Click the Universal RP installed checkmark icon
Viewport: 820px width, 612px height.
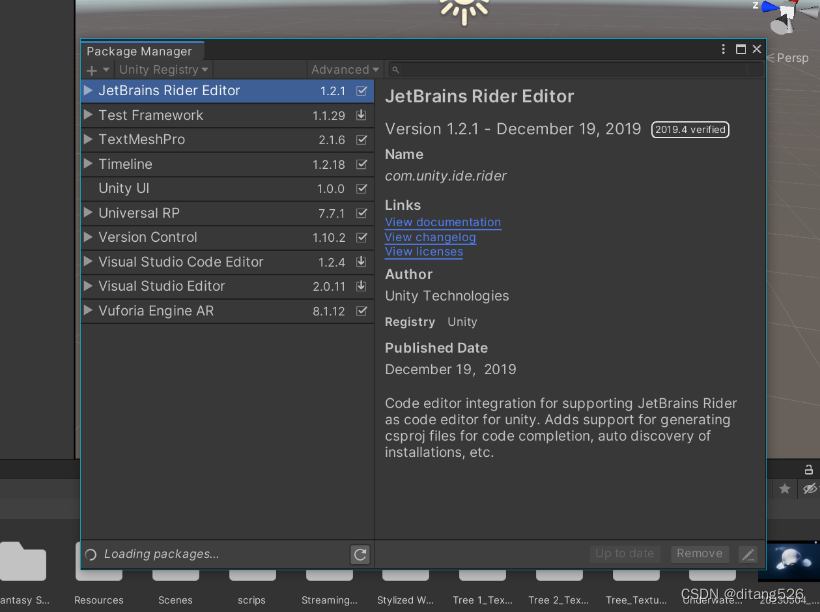click(x=361, y=213)
